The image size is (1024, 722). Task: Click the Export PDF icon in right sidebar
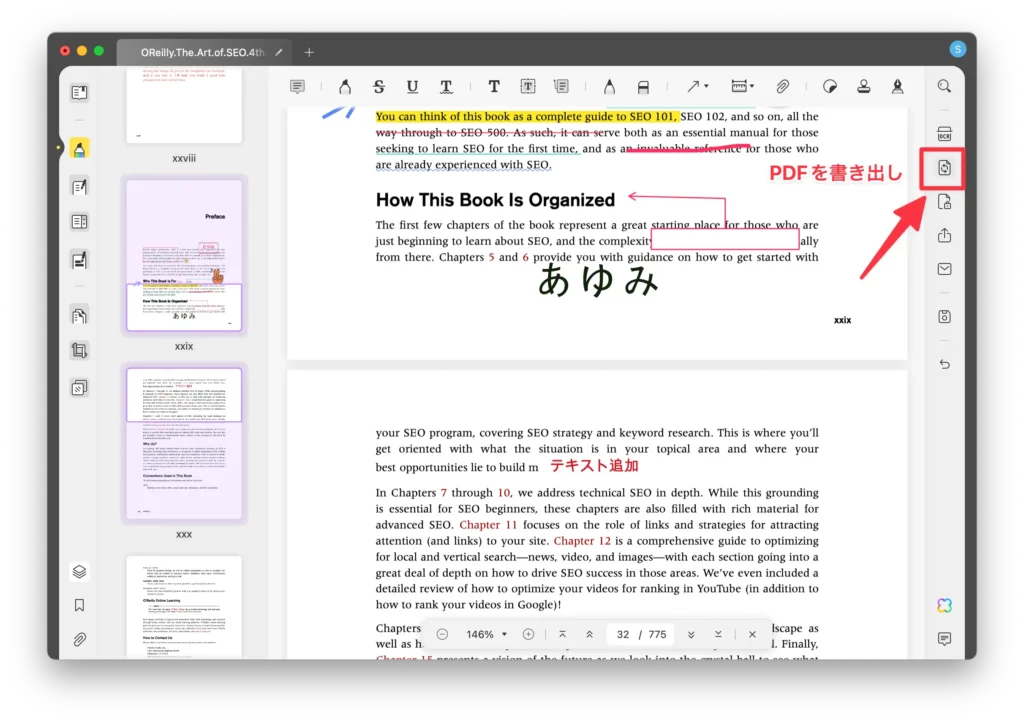click(944, 169)
